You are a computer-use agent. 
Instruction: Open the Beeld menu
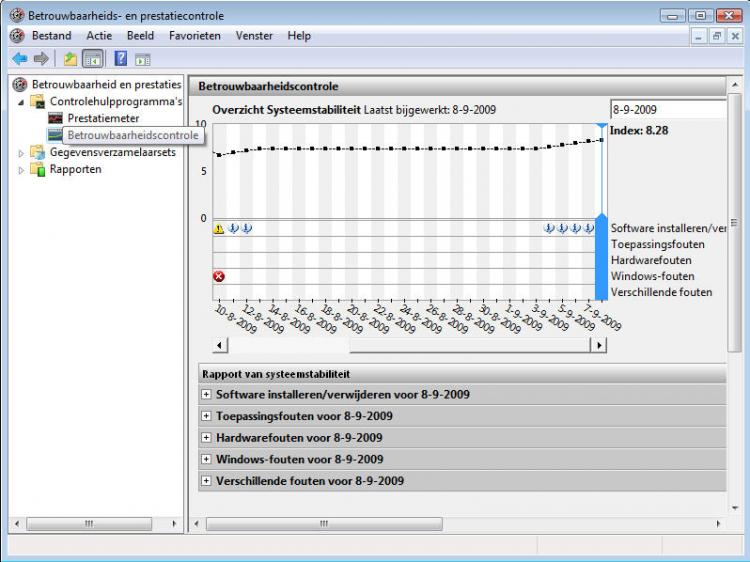(x=140, y=36)
